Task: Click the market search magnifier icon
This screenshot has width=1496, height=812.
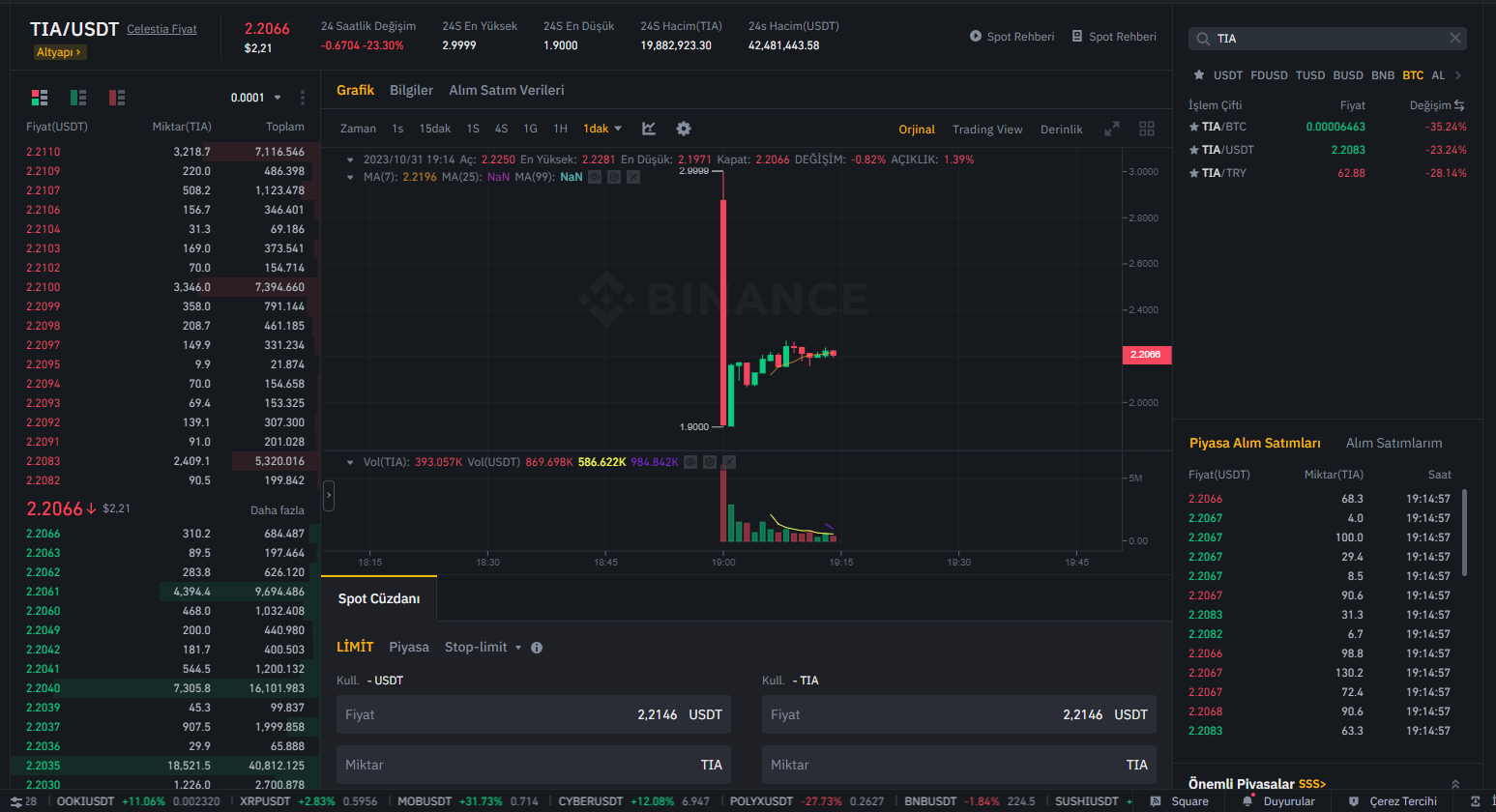Action: tap(1203, 39)
